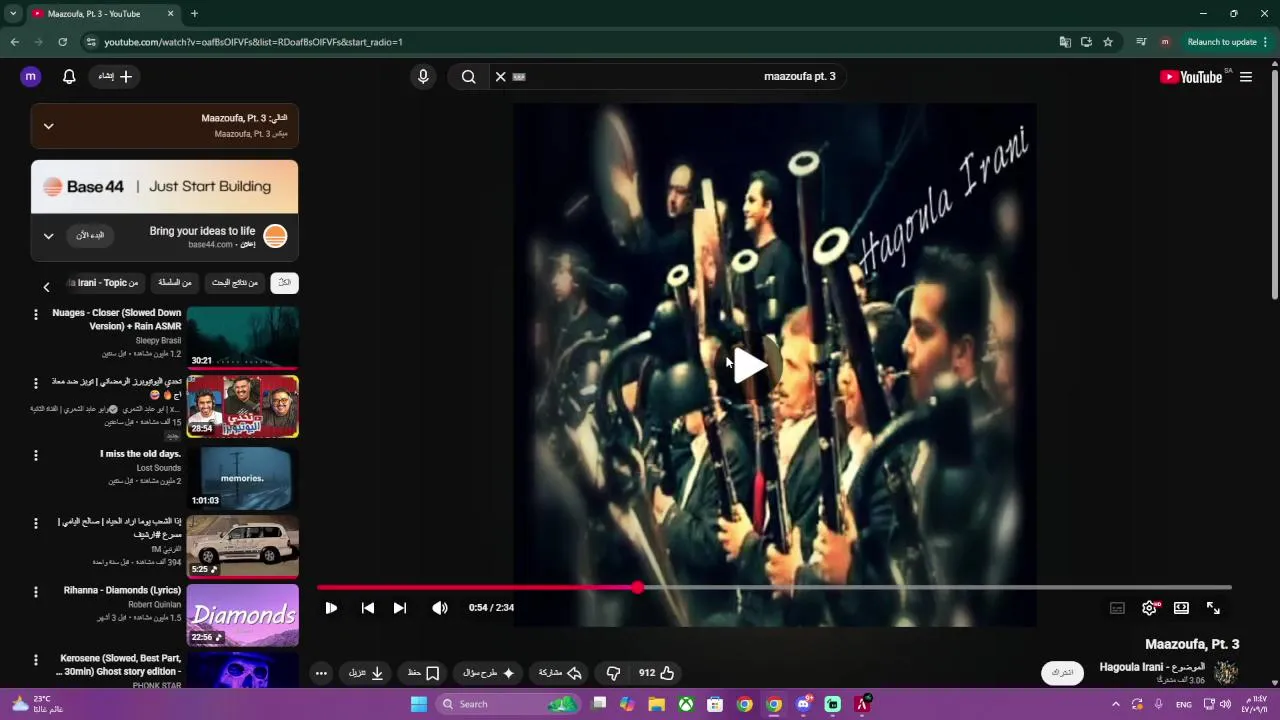Image resolution: width=1280 pixels, height=720 pixels.
Task: Show more filter chips with the arrow
Action: coord(46,287)
